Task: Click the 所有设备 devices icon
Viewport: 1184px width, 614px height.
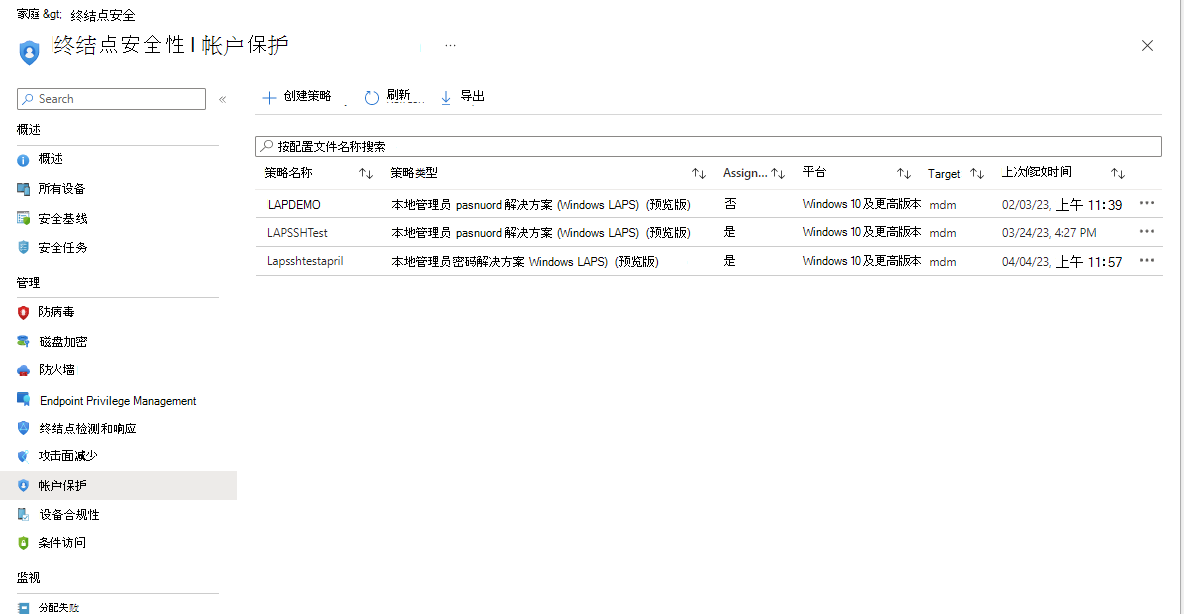Action: point(23,189)
